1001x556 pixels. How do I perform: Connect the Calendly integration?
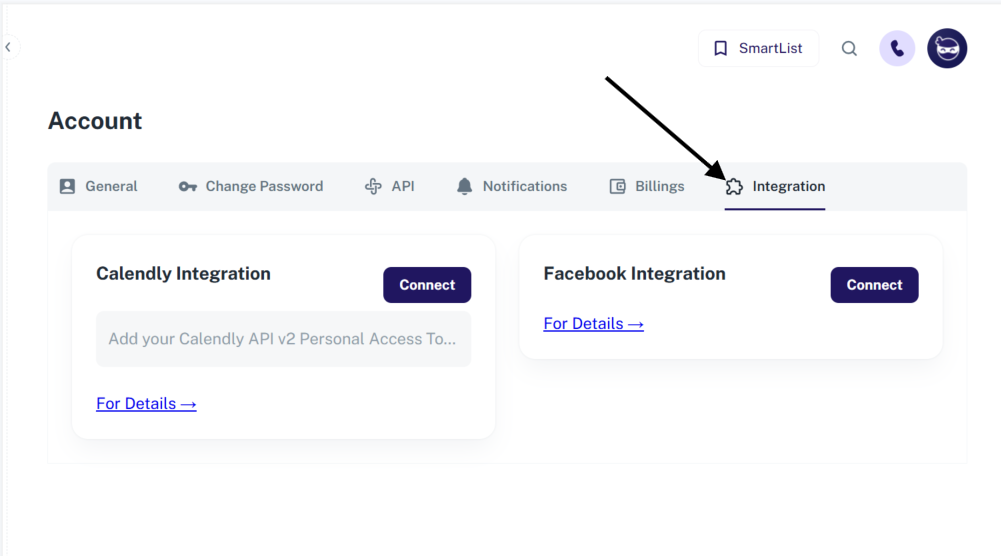[x=427, y=285]
